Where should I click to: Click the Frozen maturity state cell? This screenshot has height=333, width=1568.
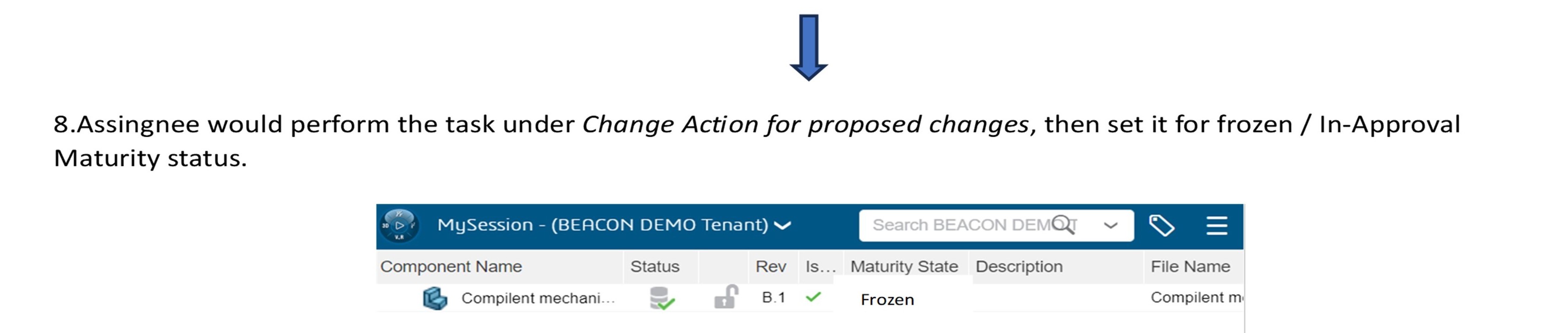pos(887,299)
